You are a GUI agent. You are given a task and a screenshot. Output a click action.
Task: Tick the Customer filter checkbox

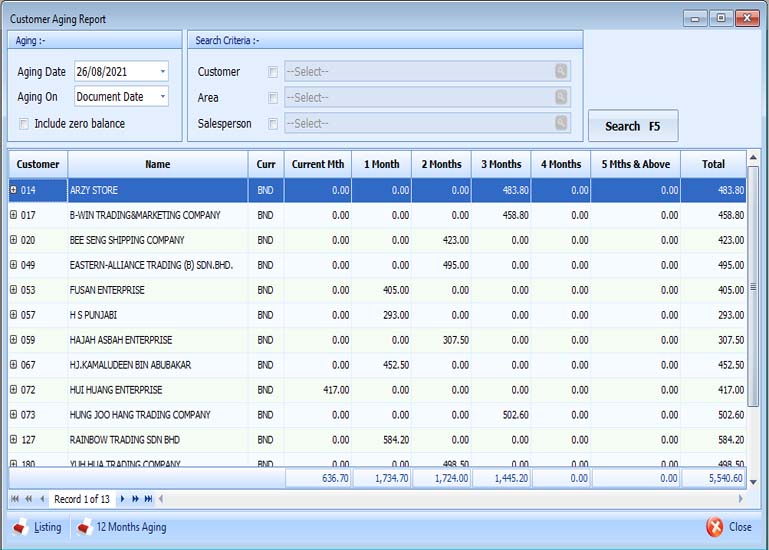[273, 72]
